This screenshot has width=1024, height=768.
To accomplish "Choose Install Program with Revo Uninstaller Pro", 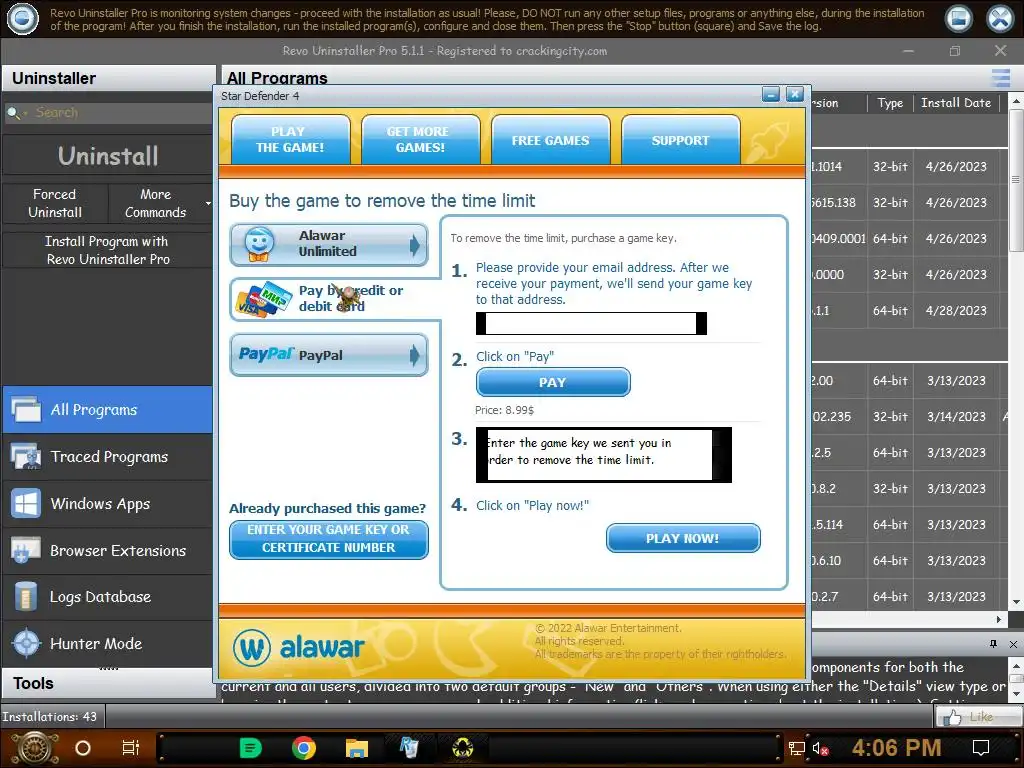I will (108, 250).
